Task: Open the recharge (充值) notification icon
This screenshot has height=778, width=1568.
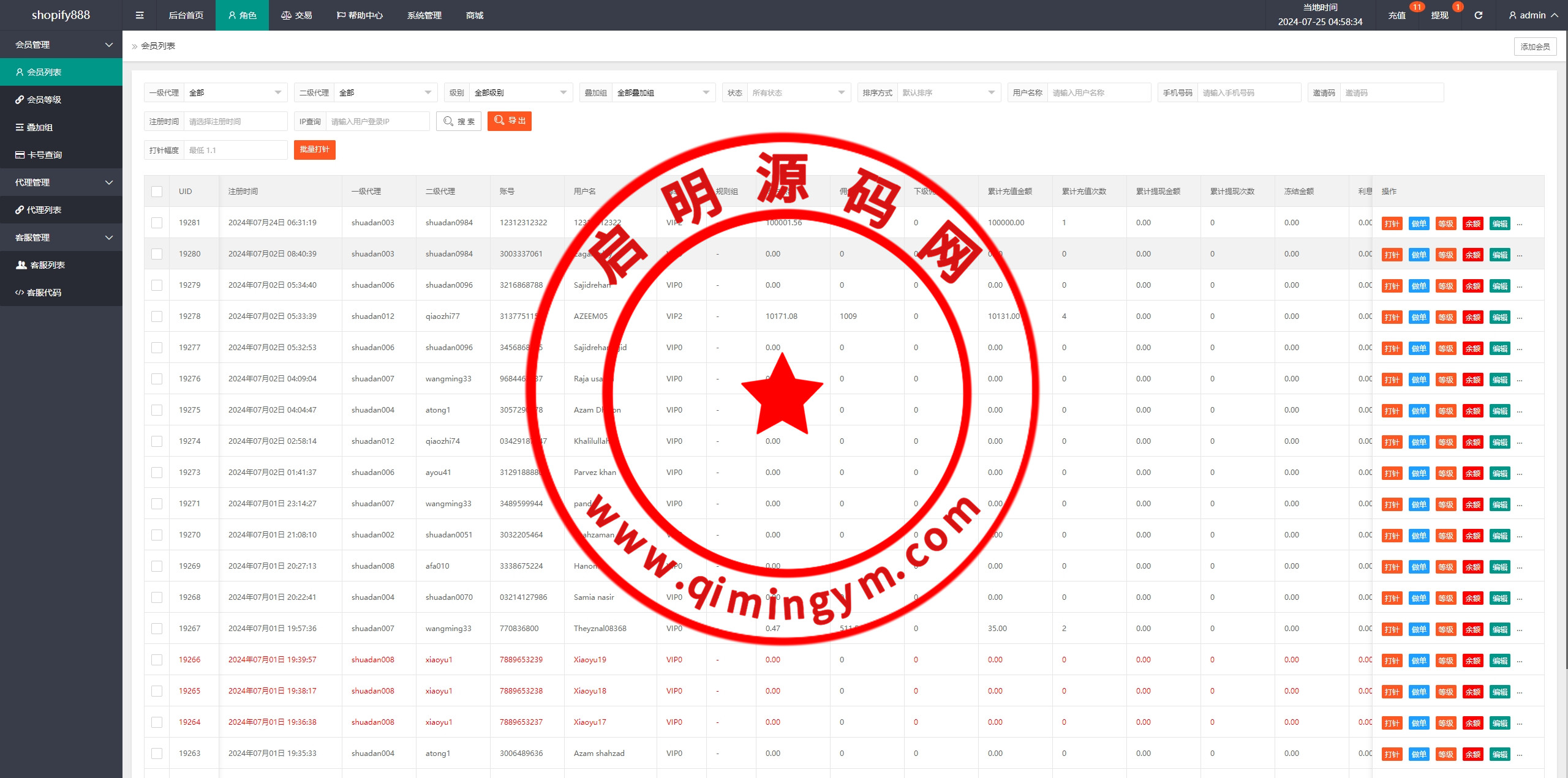Action: (1397, 15)
